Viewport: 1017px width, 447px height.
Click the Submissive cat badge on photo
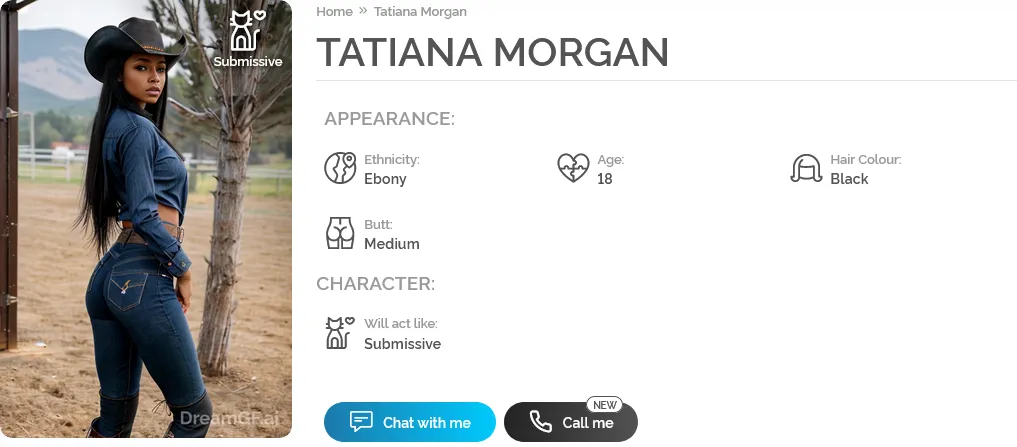coord(247,32)
